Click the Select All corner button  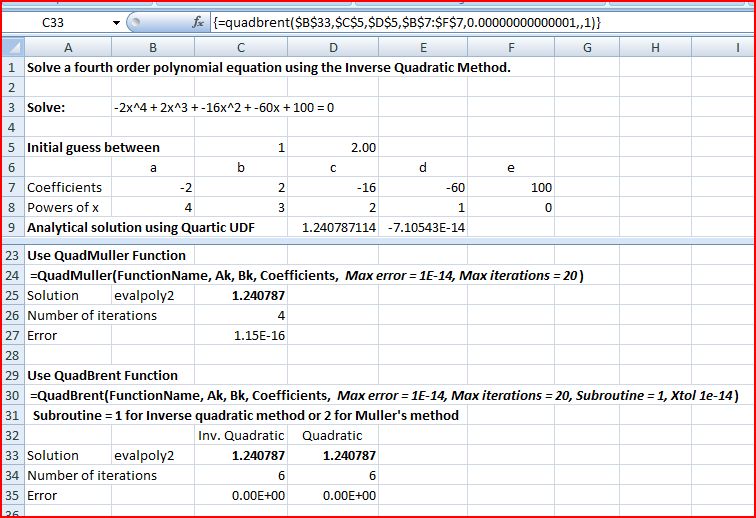click(11, 47)
